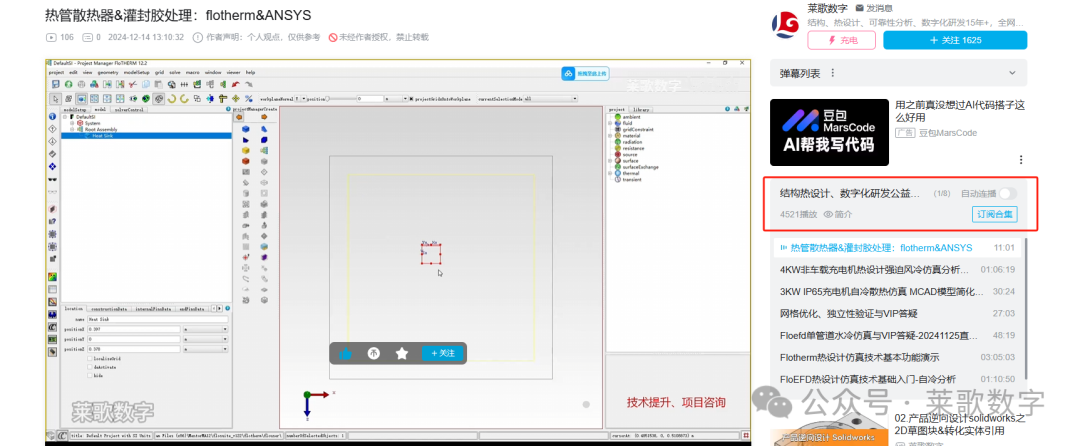This screenshot has width=1080, height=446.
Task: Open the positionZ unit dropdown
Action: point(205,349)
